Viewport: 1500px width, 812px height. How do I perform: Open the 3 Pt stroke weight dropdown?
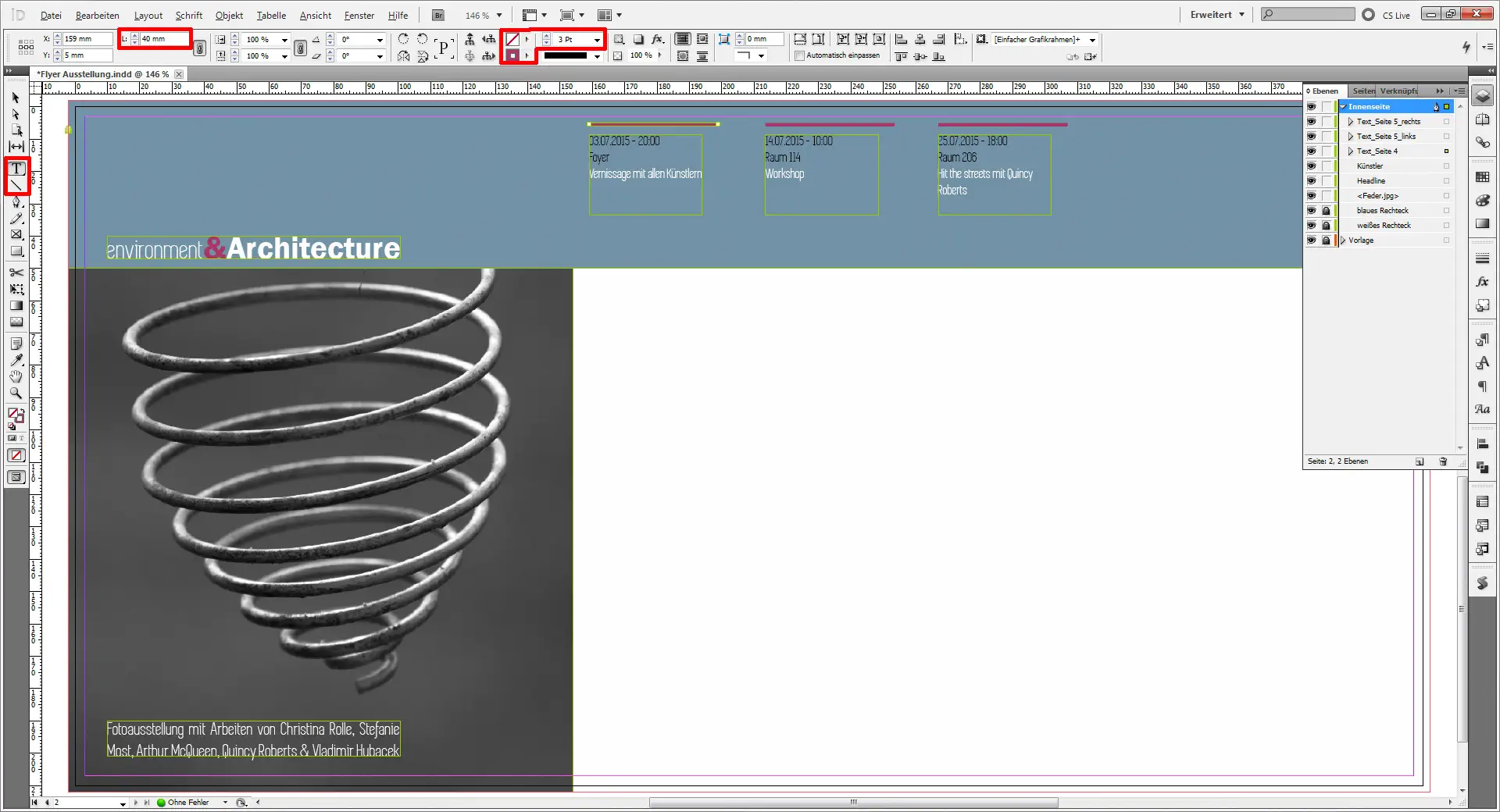pos(597,39)
